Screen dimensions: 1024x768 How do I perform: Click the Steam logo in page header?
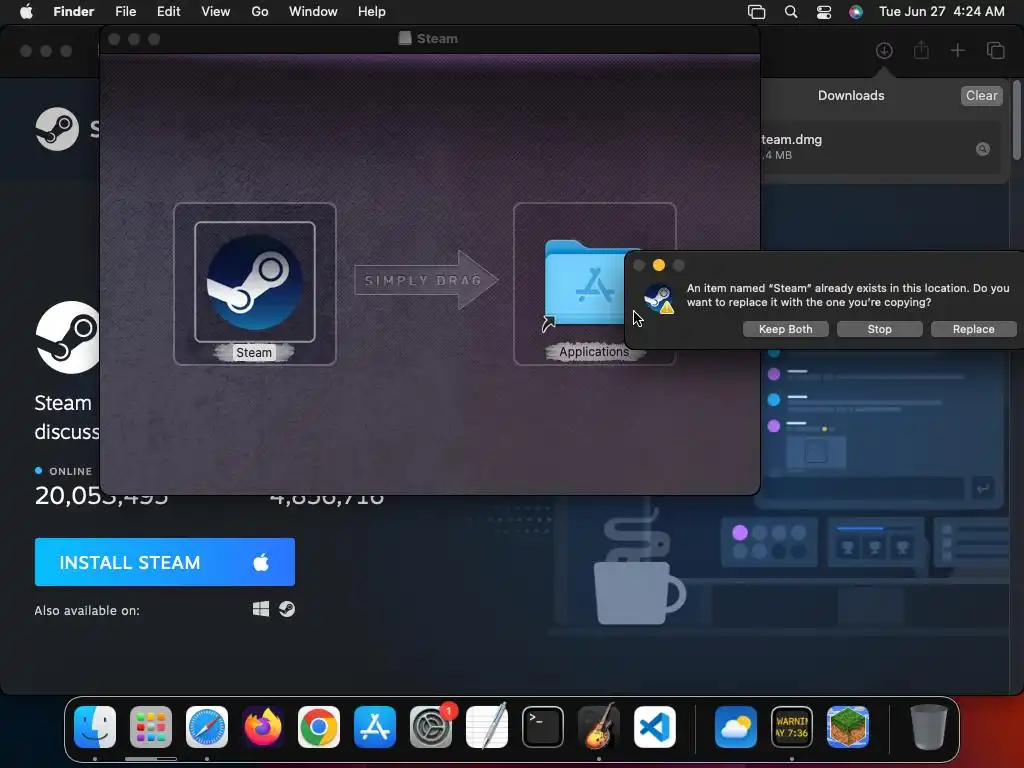[57, 129]
